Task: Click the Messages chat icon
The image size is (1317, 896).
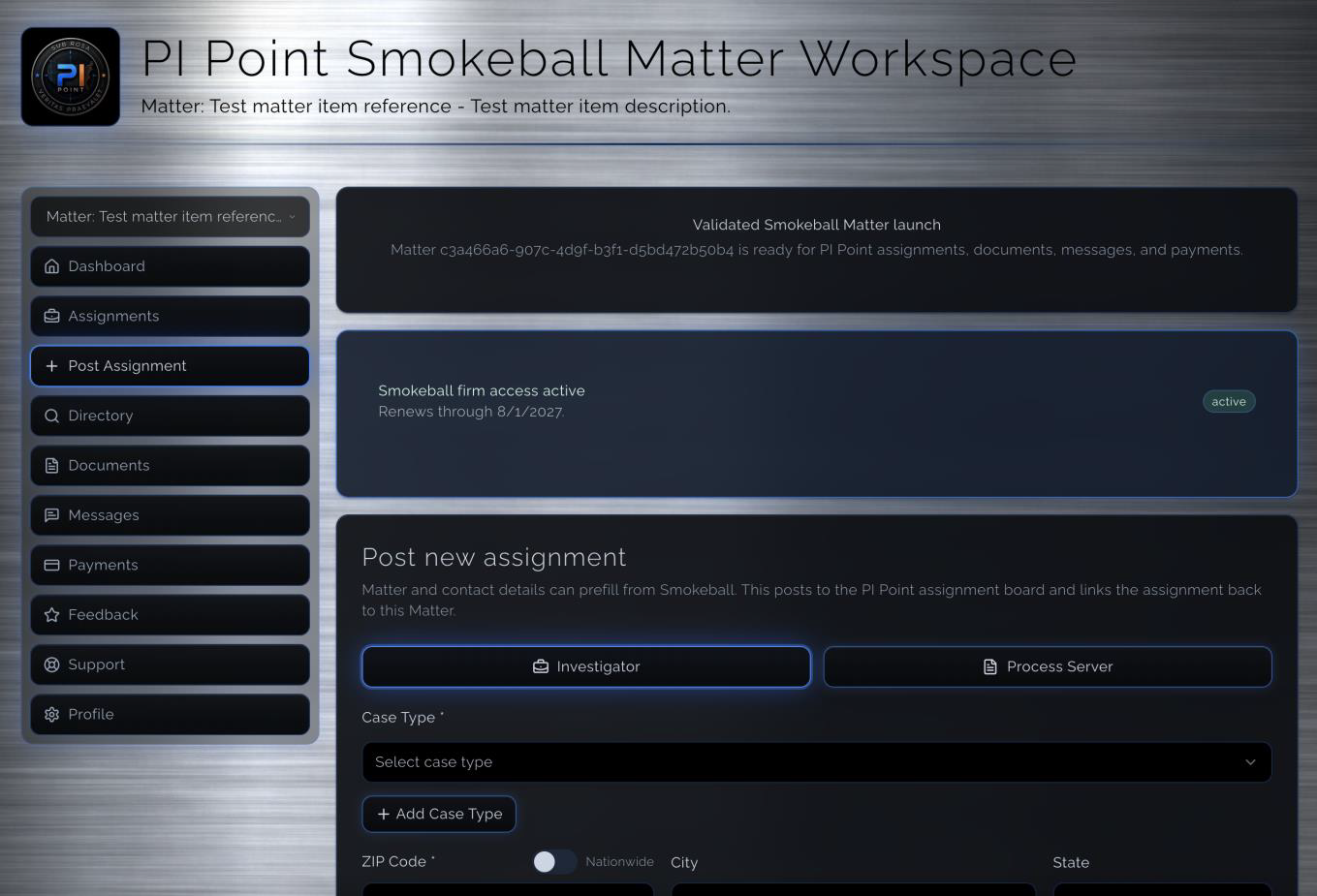Action: 52,515
